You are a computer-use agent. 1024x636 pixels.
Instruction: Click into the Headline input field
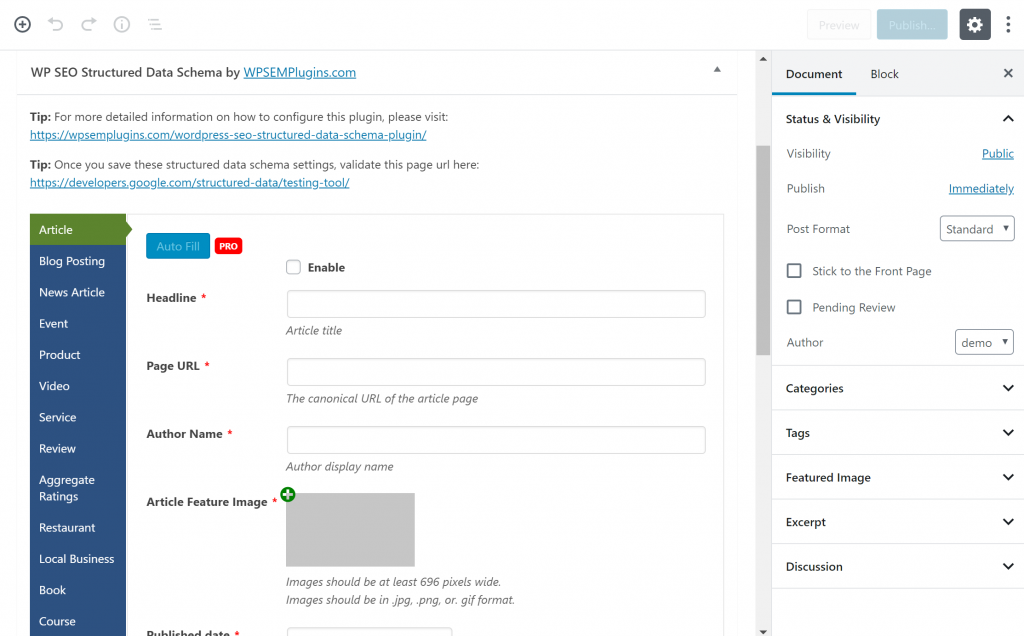click(495, 304)
